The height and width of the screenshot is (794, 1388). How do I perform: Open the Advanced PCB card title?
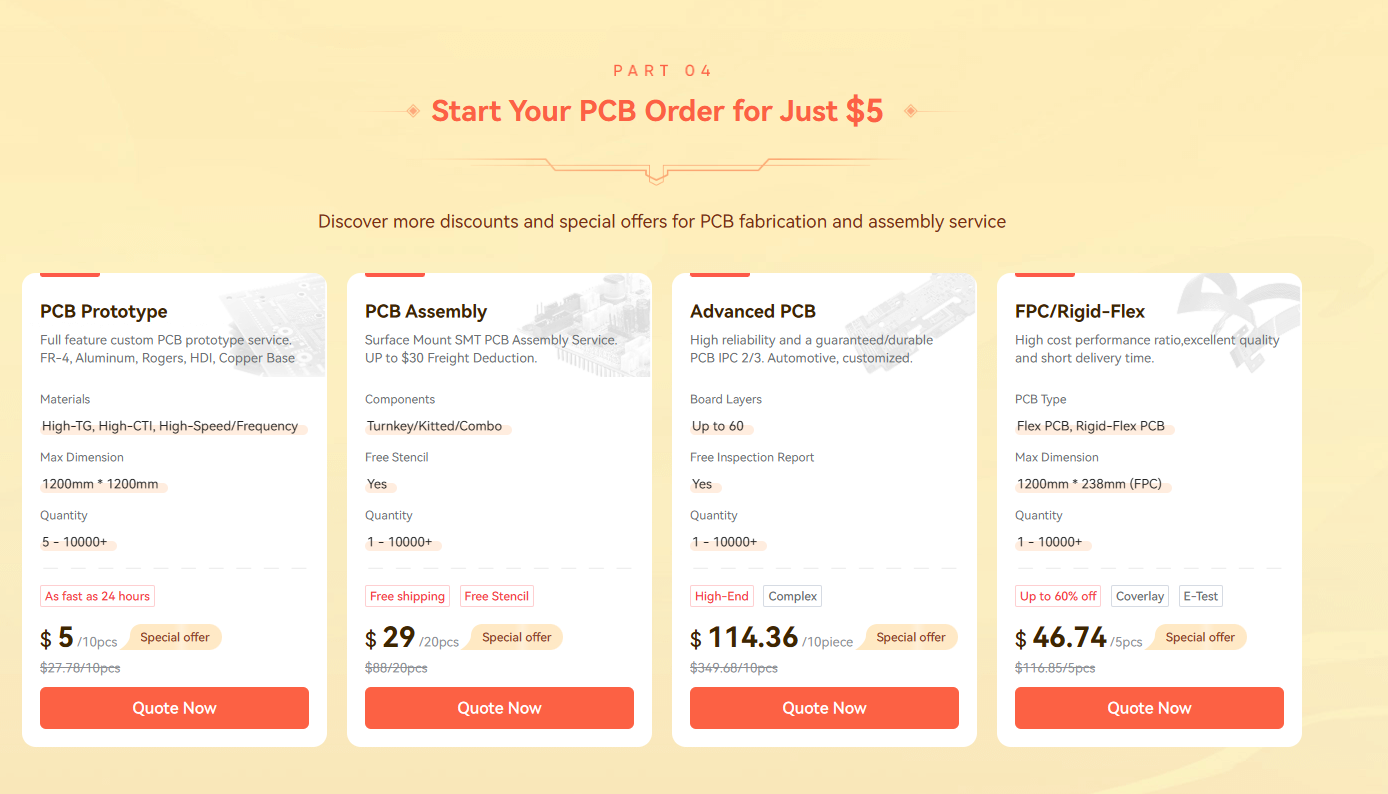753,311
